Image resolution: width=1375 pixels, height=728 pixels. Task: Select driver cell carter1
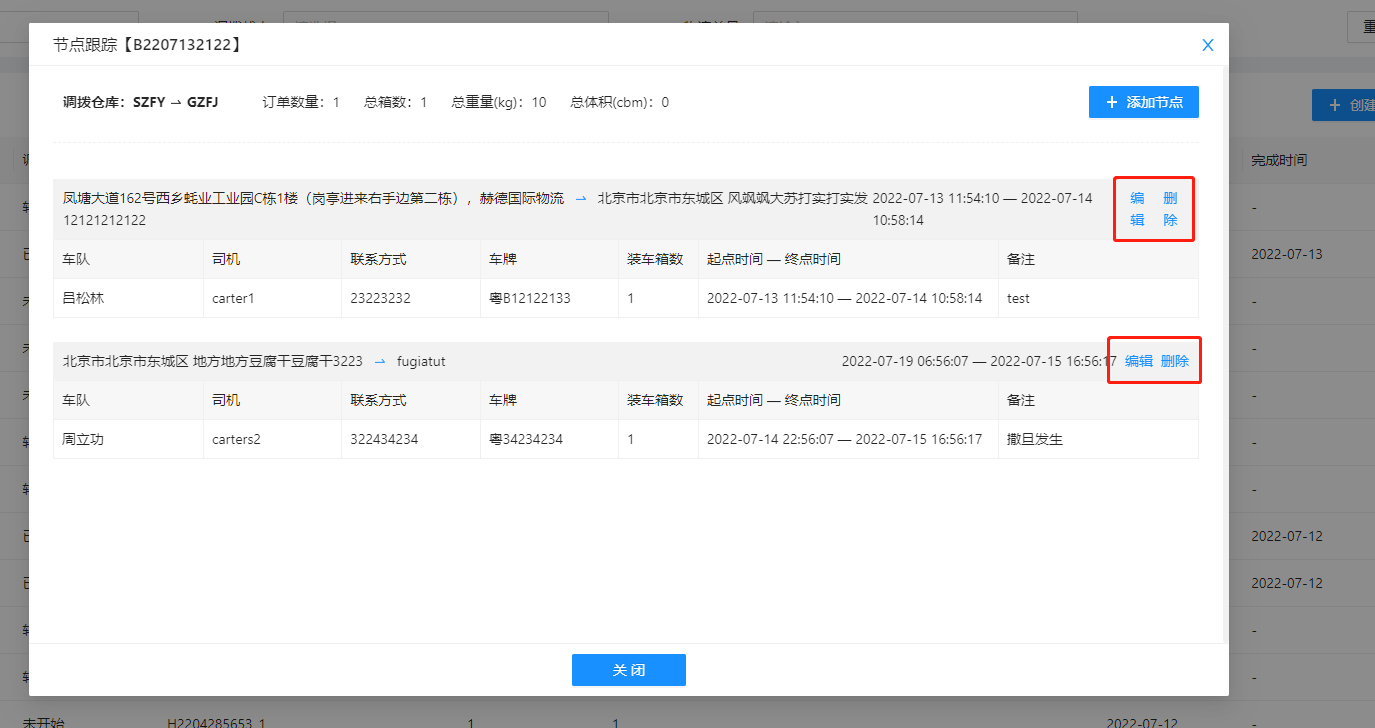click(234, 298)
